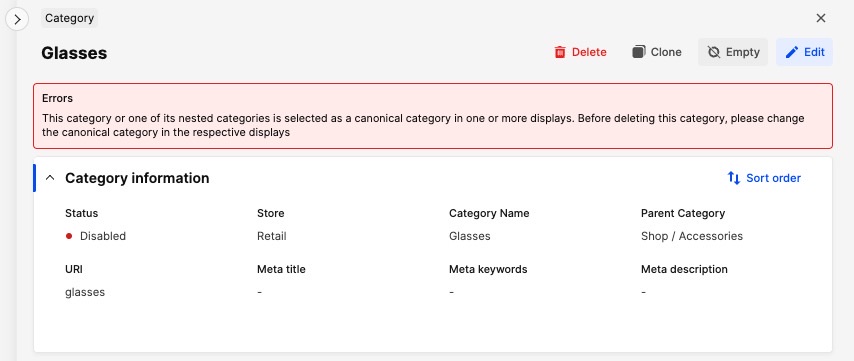Image resolution: width=854 pixels, height=361 pixels.
Task: Click the glasses URI value
Action: (85, 292)
